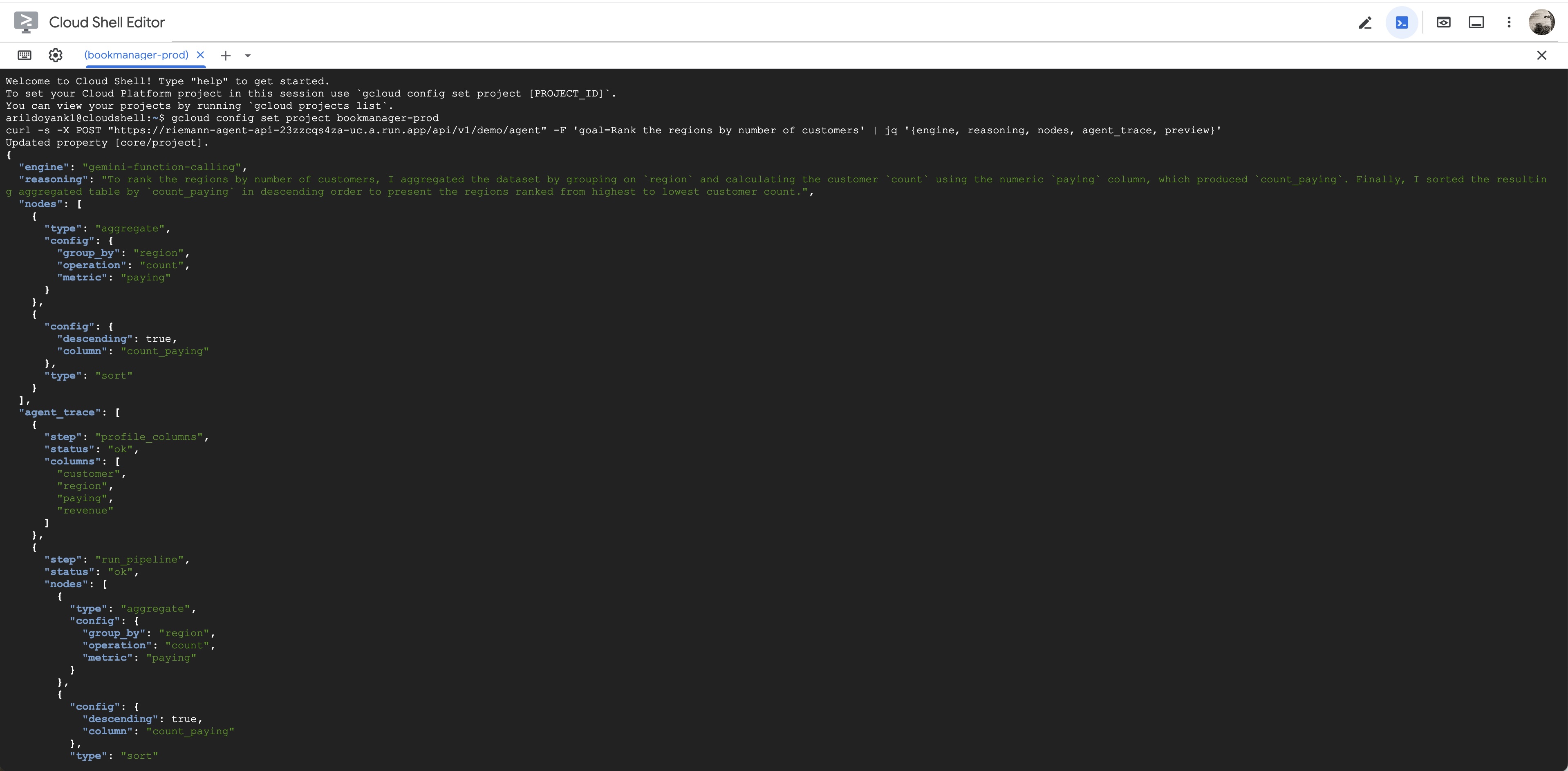Click the Cloud Shell Editor title
This screenshot has width=1568, height=771.
coord(107,22)
